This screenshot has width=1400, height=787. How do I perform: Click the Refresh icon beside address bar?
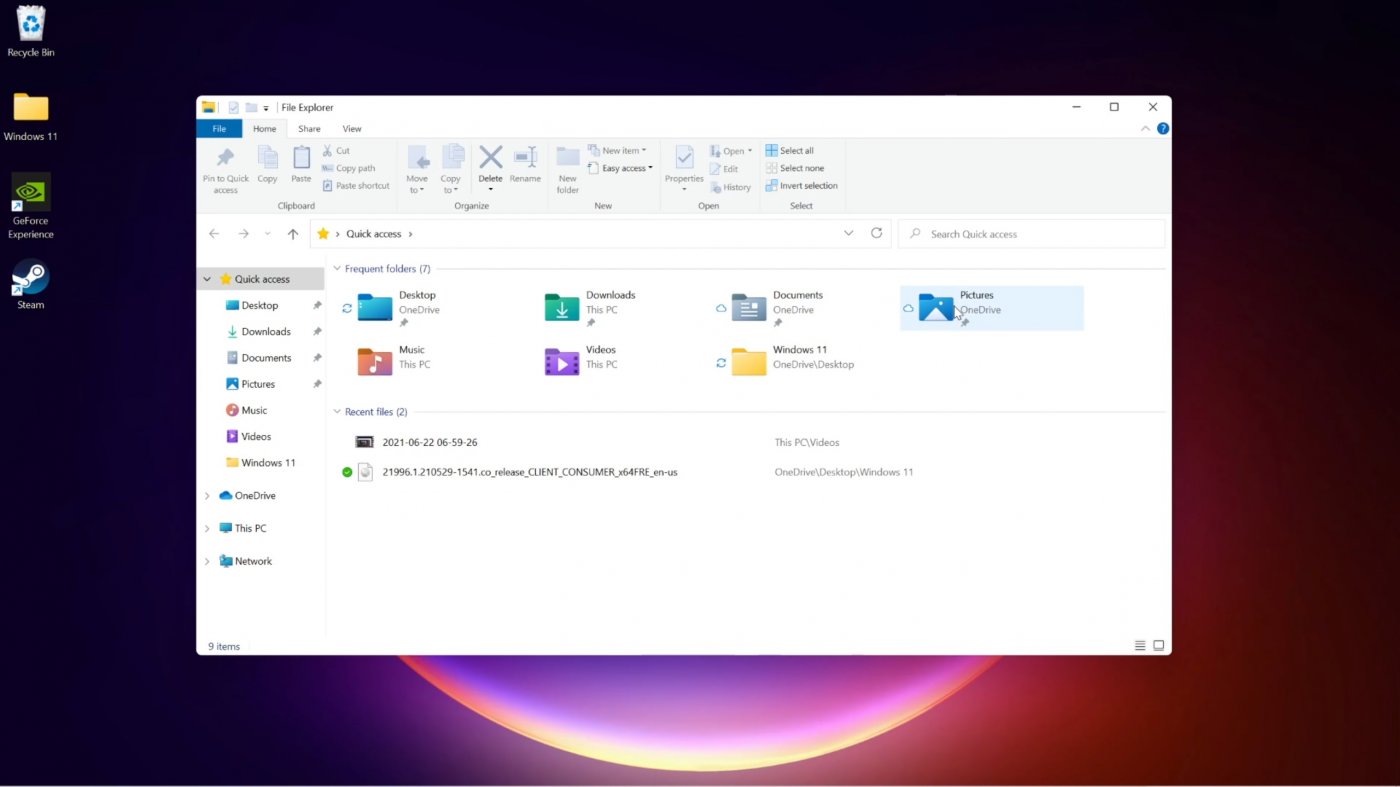877,233
